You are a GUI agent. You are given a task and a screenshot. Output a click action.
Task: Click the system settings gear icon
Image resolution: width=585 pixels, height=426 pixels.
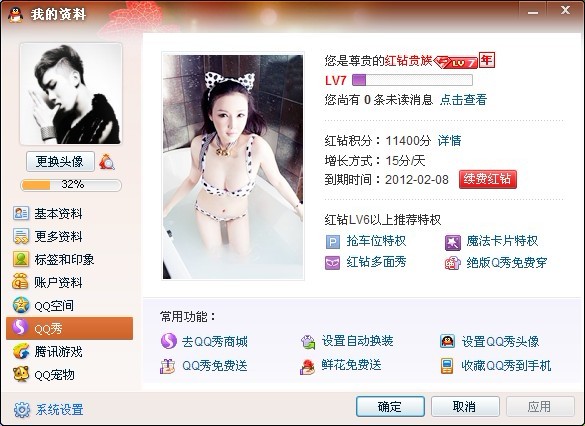[22, 410]
